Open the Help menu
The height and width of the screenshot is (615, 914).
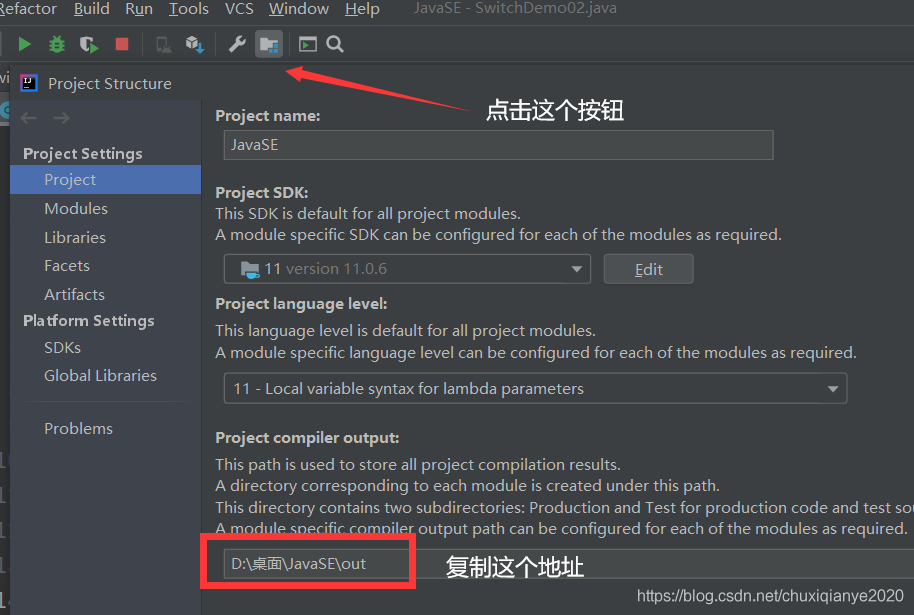point(362,9)
